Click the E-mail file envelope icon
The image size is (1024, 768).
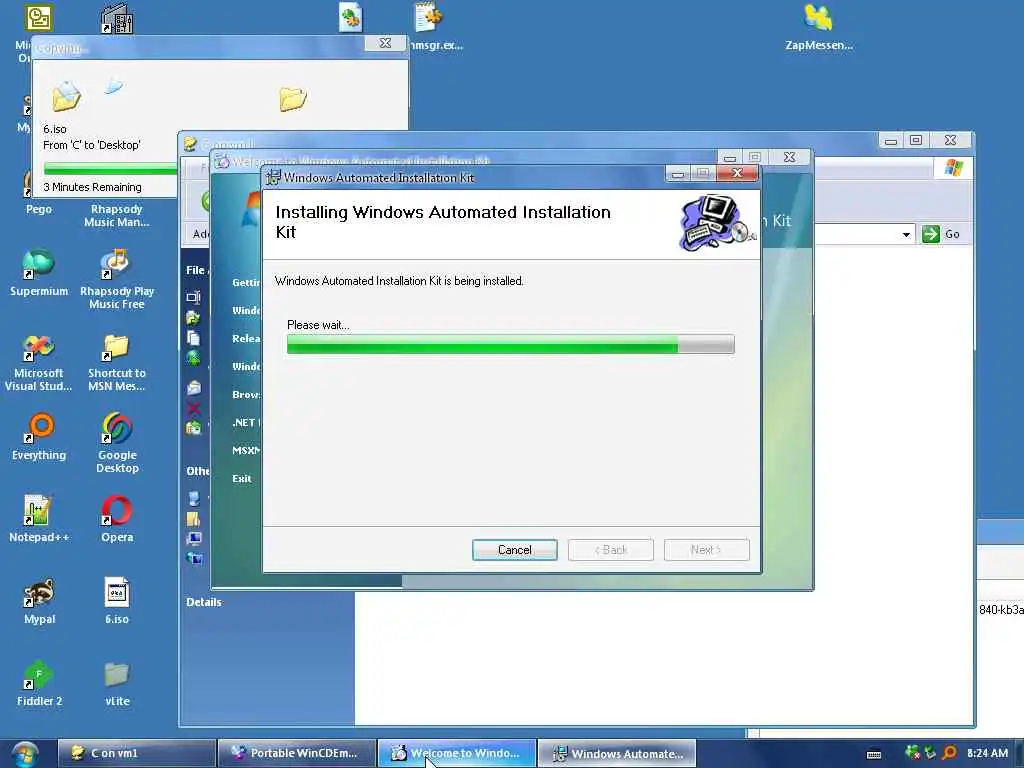(x=193, y=388)
